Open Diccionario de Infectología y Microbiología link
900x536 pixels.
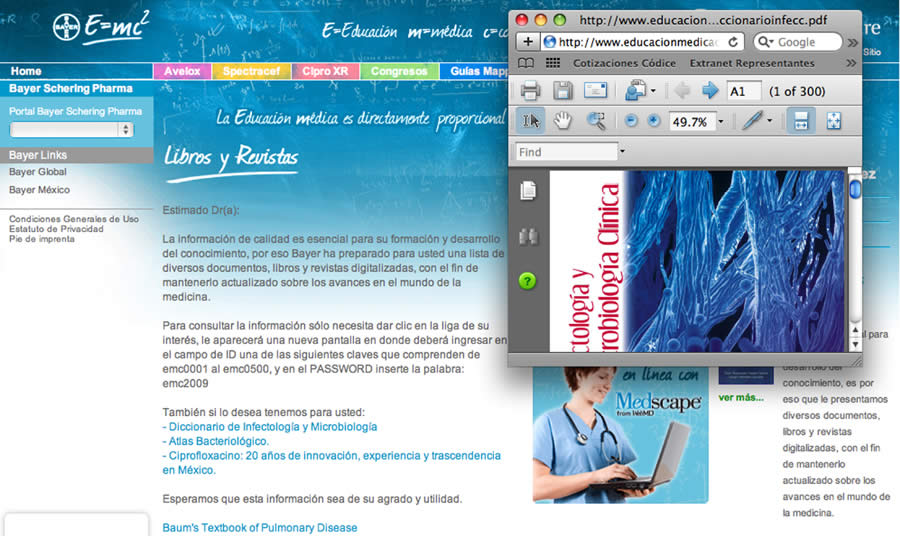coord(270,426)
